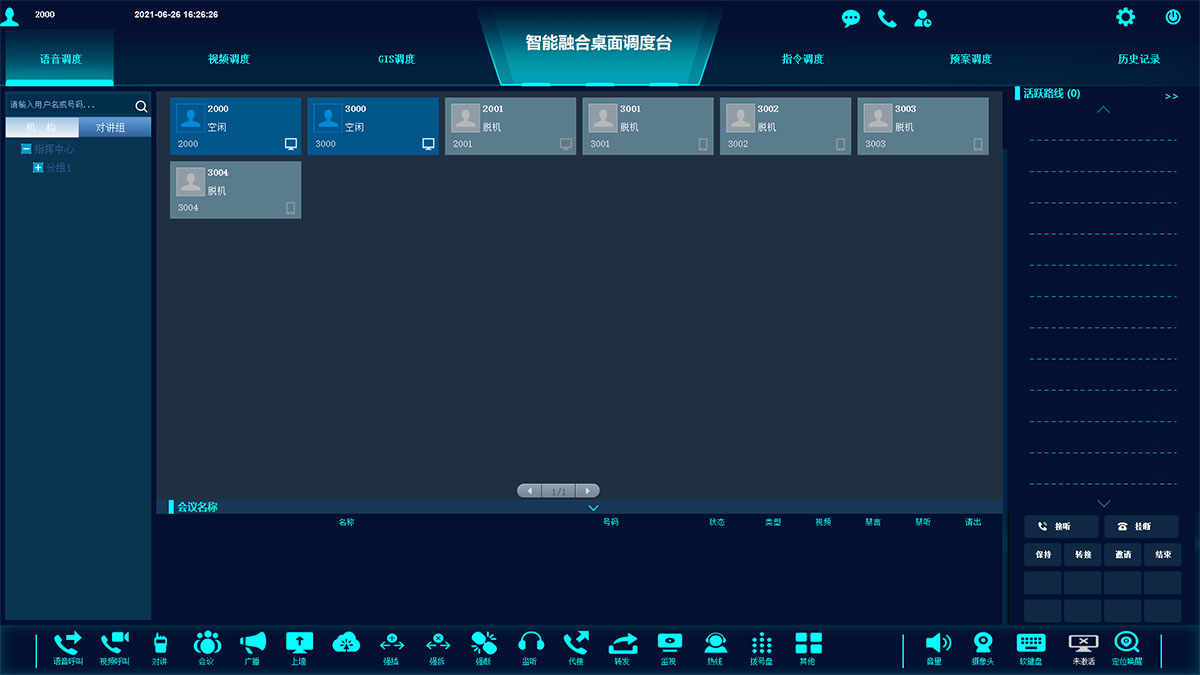The width and height of the screenshot is (1200, 675).
Task: Open the settings gear icon
Action: [1126, 17]
